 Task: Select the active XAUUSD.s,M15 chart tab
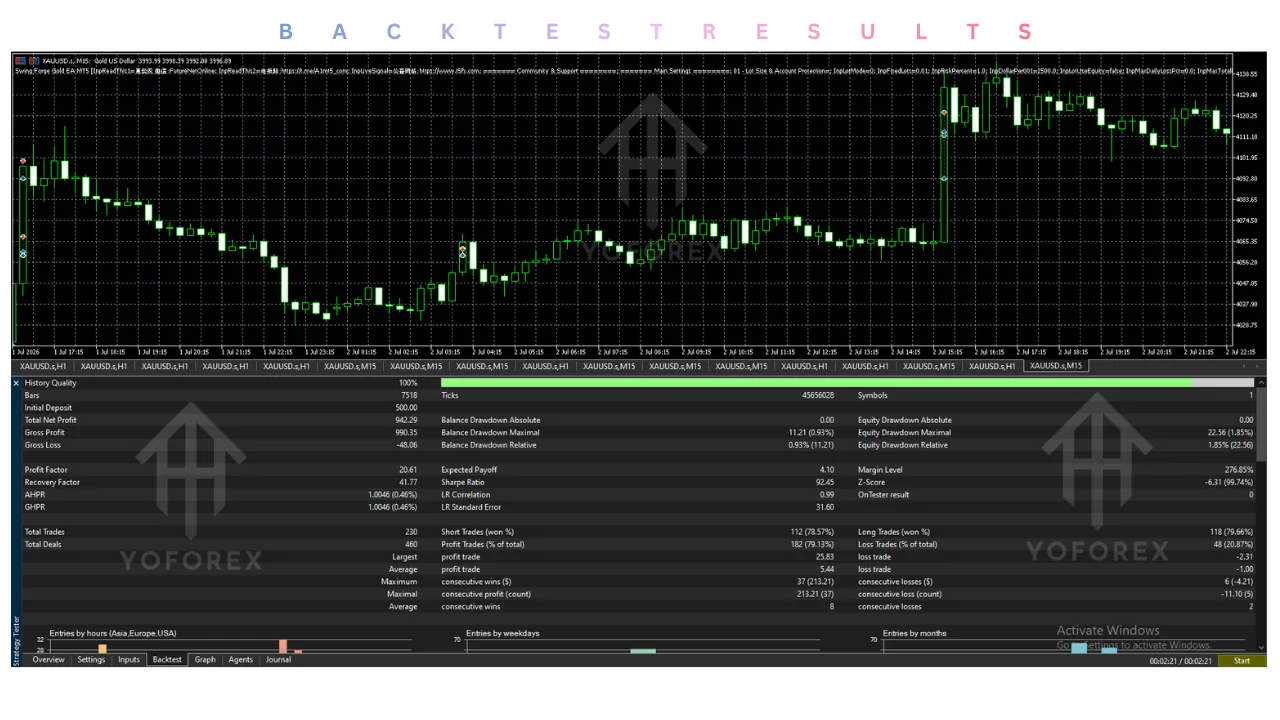point(1055,366)
